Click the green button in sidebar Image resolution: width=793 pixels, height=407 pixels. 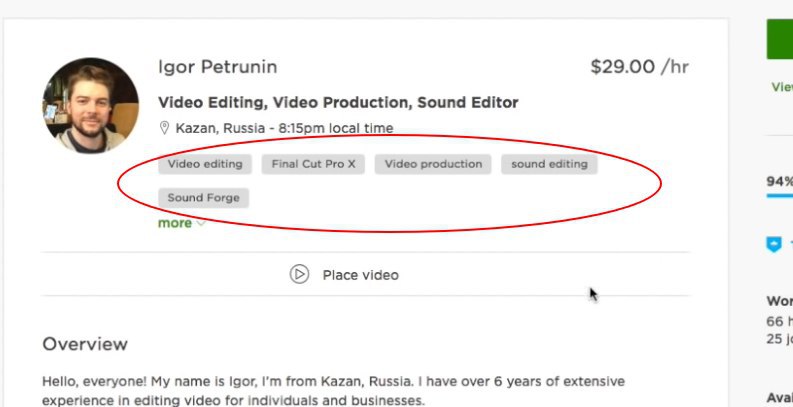(779, 39)
